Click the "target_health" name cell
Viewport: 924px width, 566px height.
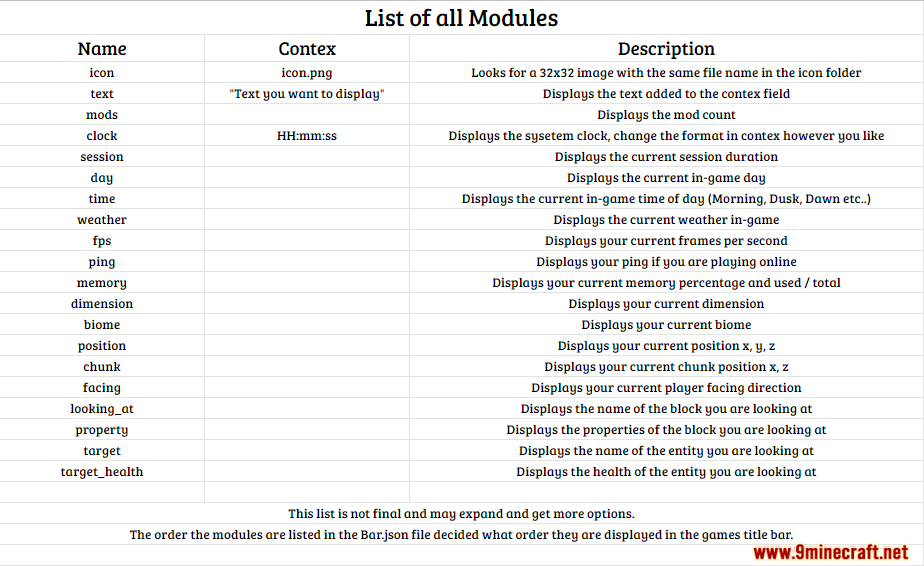102,472
